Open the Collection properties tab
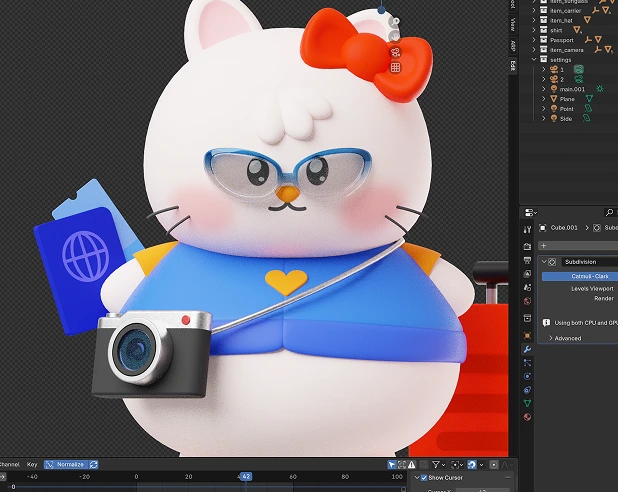The height and width of the screenshot is (492, 618). click(x=527, y=318)
